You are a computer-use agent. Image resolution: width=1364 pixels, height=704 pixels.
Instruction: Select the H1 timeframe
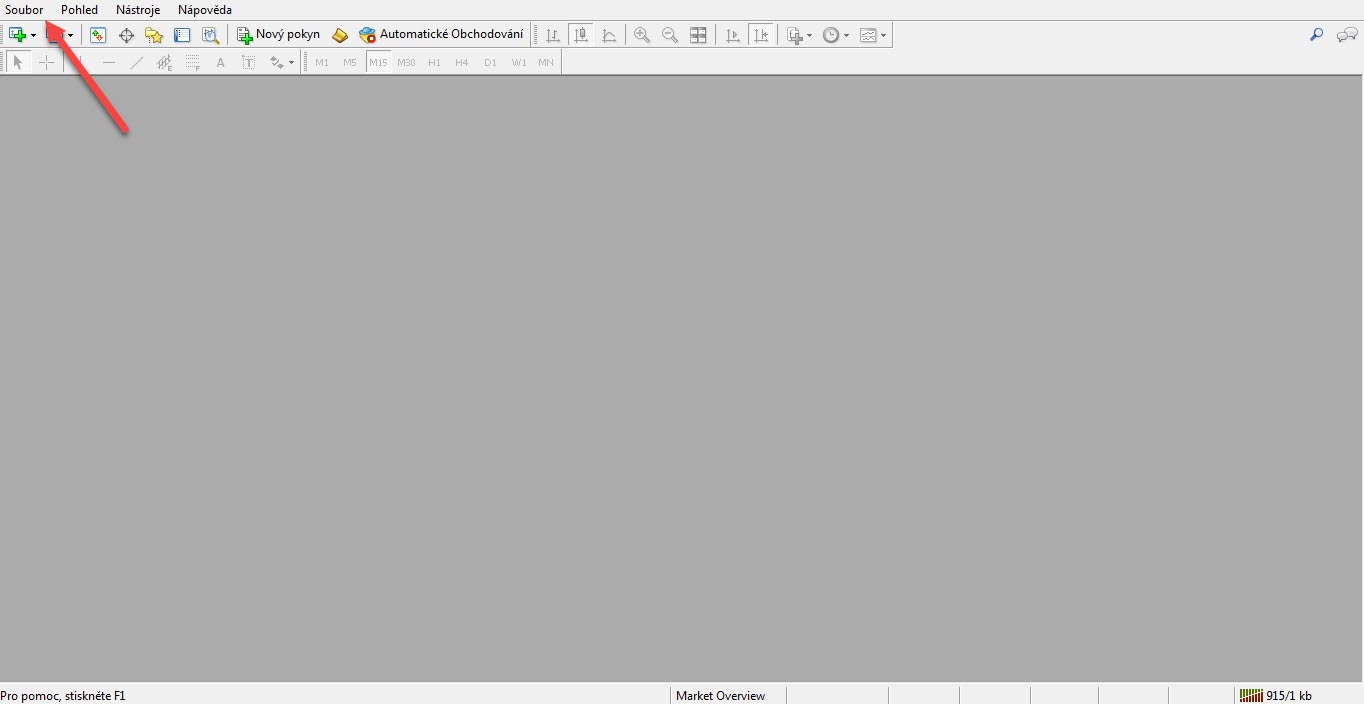434,62
